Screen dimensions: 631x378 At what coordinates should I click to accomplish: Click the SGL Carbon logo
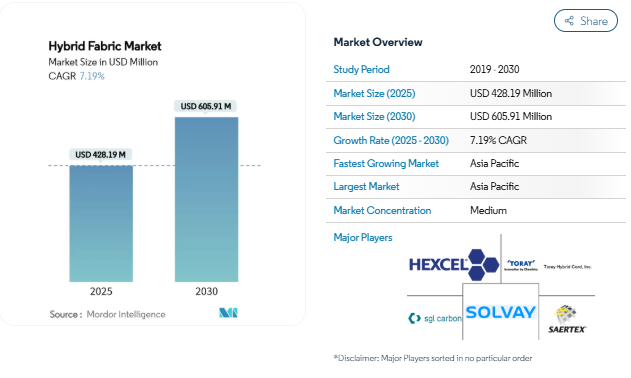click(435, 318)
